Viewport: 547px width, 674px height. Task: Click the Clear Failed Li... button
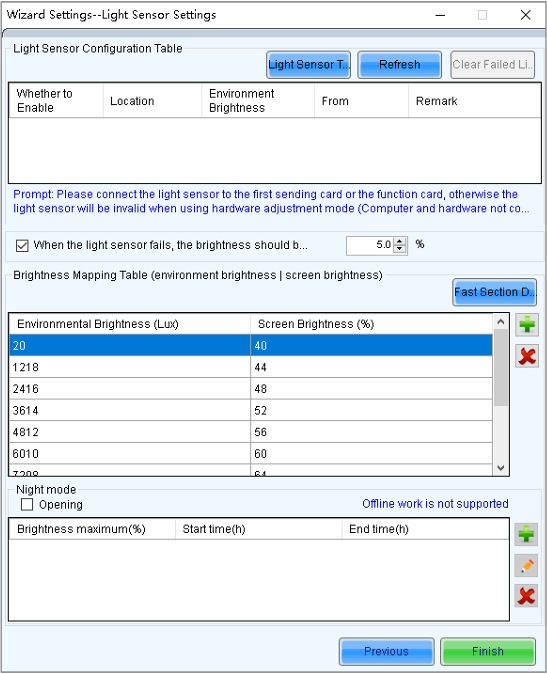(x=492, y=64)
